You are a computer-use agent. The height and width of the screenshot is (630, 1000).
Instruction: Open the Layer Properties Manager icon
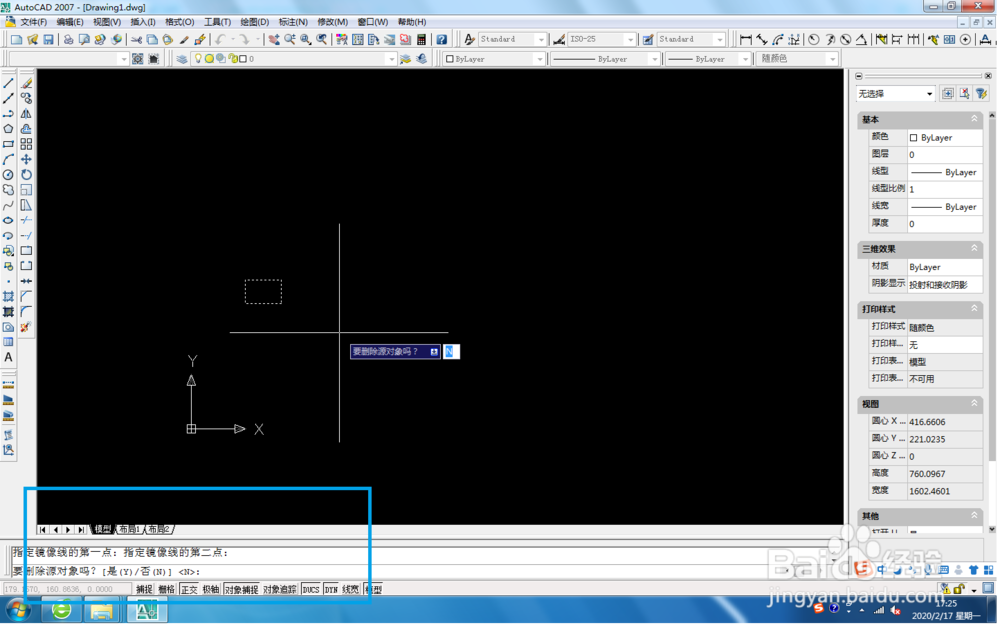point(182,59)
